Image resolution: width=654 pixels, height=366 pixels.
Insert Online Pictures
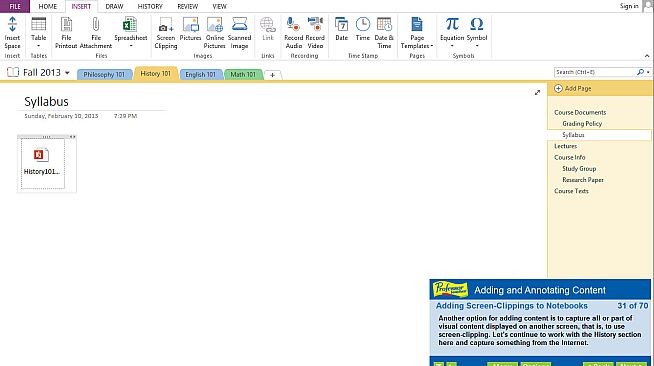215,33
